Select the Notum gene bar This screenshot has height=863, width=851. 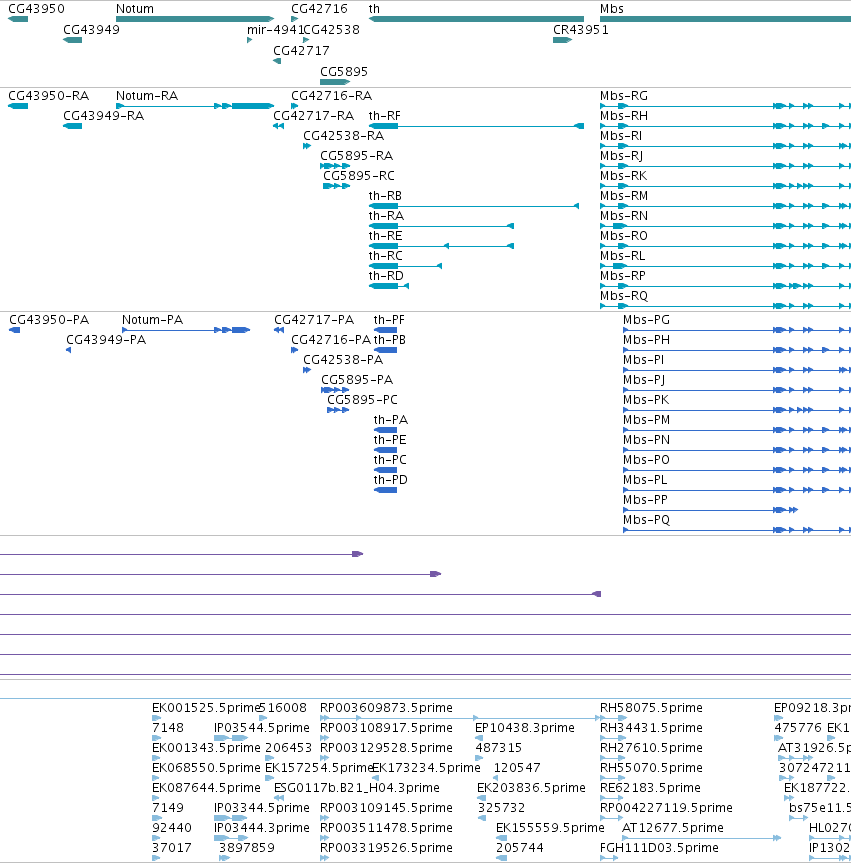pos(195,19)
